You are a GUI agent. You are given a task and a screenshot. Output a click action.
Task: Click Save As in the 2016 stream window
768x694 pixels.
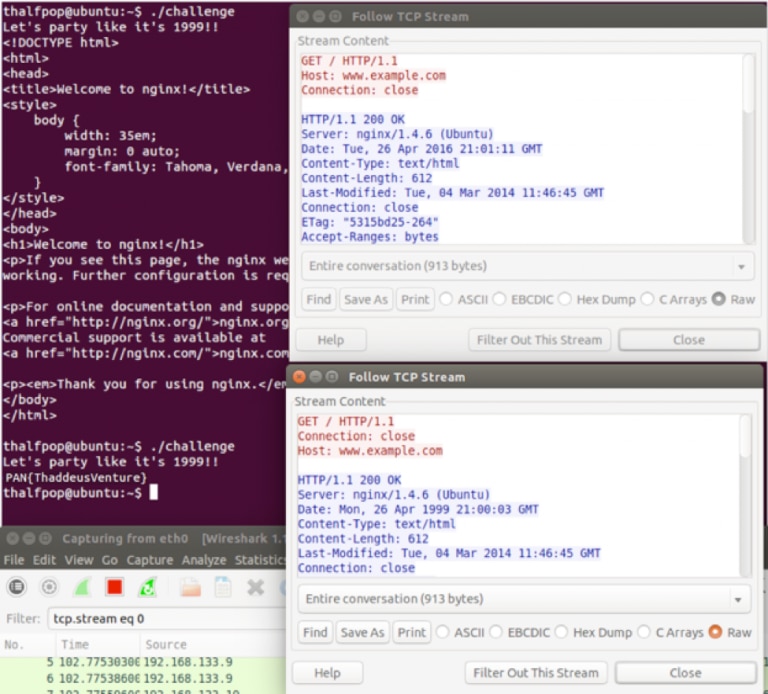coord(366,299)
